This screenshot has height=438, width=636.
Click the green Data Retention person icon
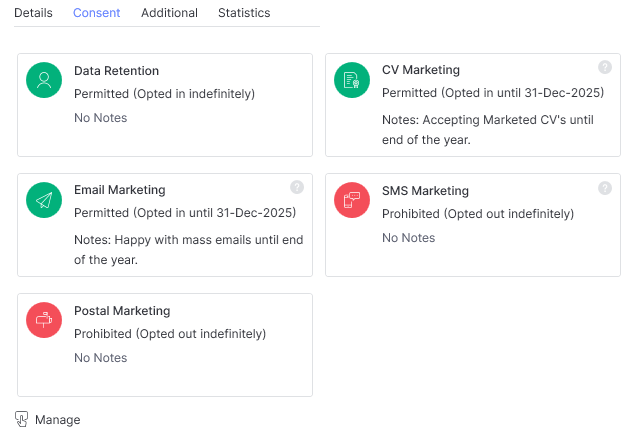44,80
